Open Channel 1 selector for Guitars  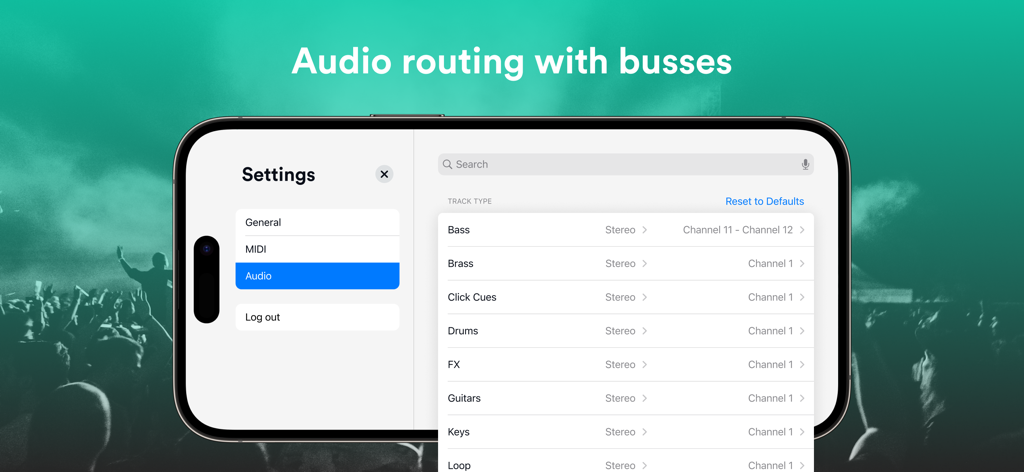[x=776, y=398]
